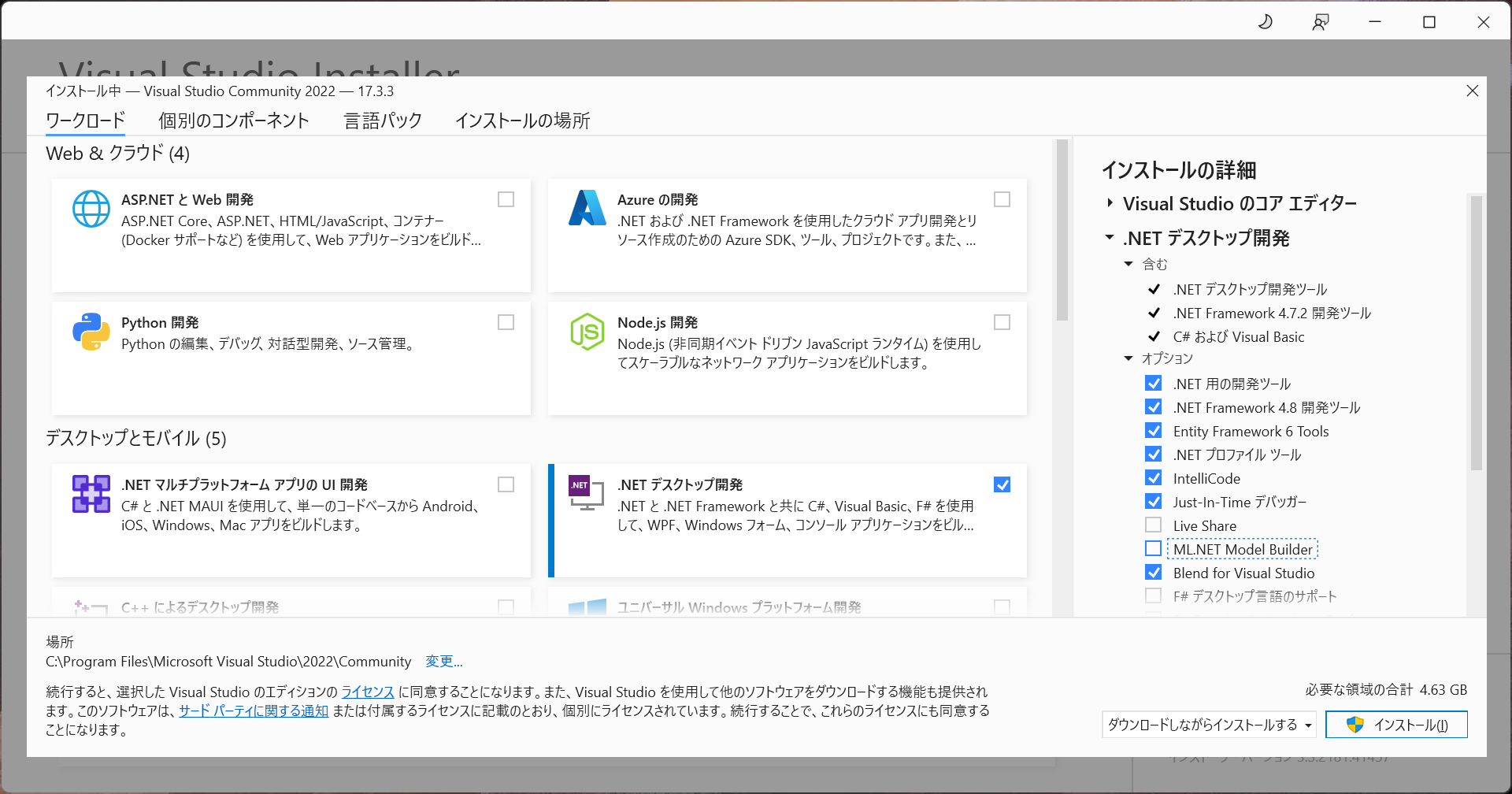The height and width of the screenshot is (794, 1512).
Task: Click the feedback icon in the title bar
Action: pyautogui.click(x=1320, y=21)
